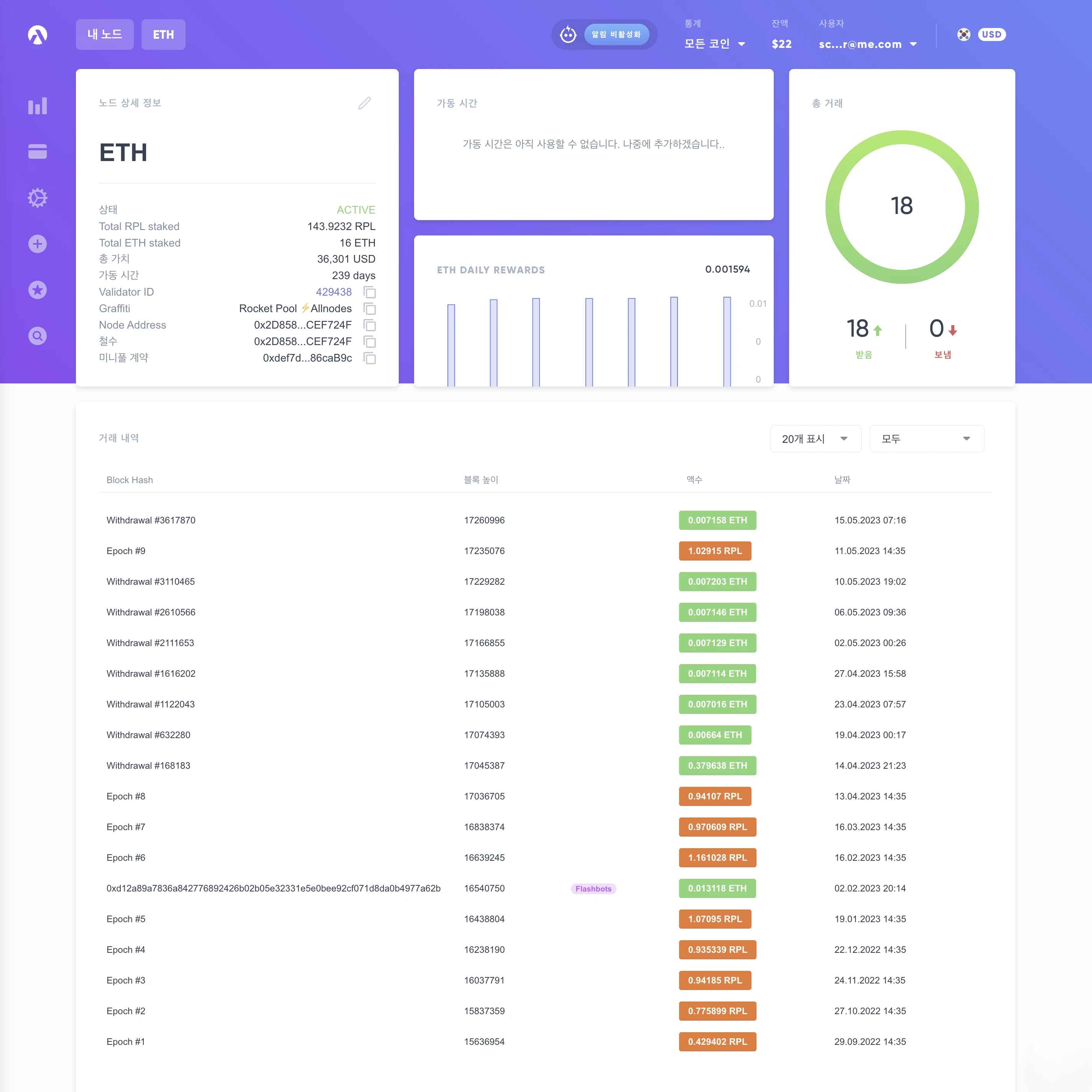1092x1092 pixels.
Task: Click the Allnodes logo icon
Action: pos(37,35)
